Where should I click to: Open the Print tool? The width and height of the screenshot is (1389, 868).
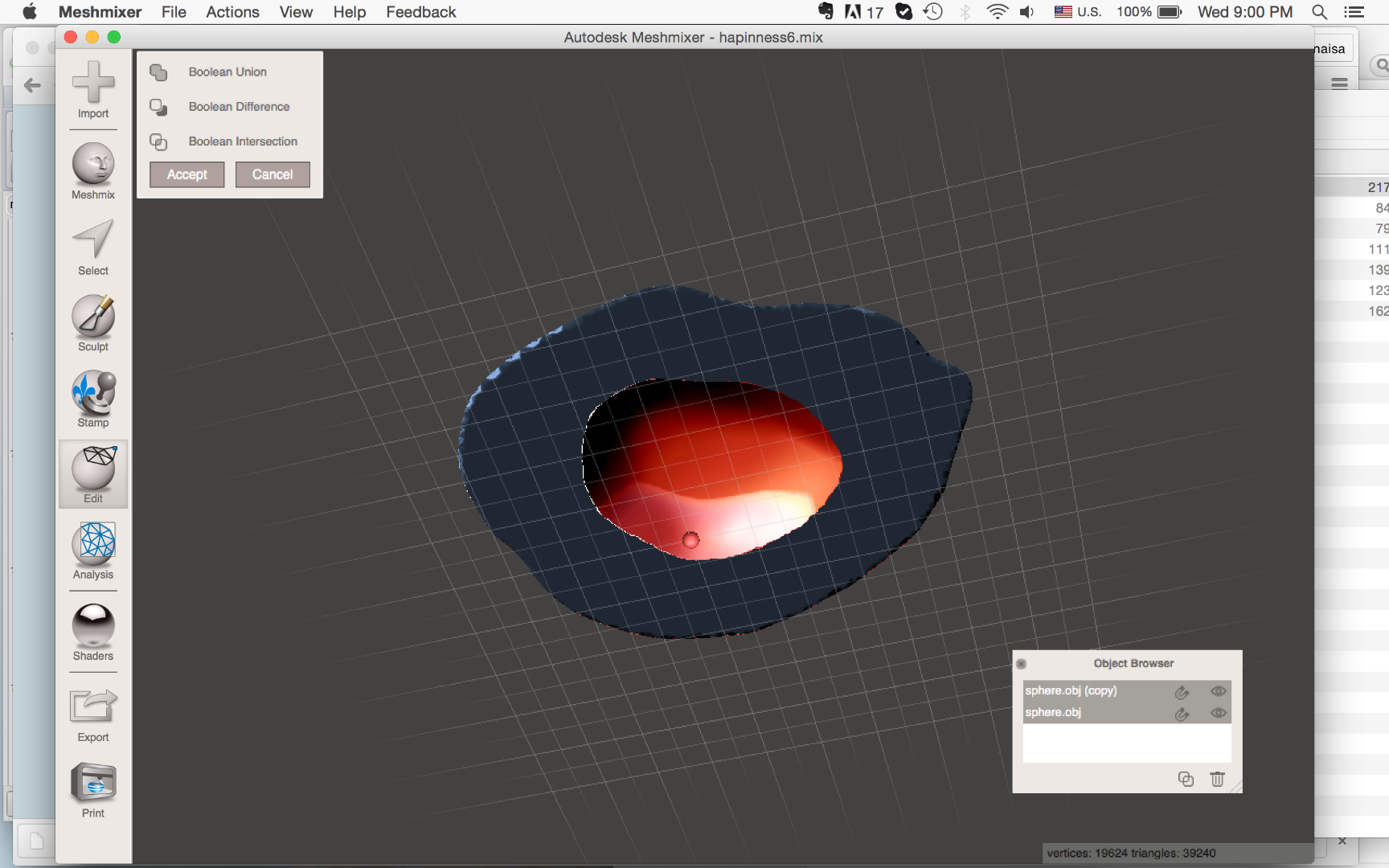click(x=93, y=791)
